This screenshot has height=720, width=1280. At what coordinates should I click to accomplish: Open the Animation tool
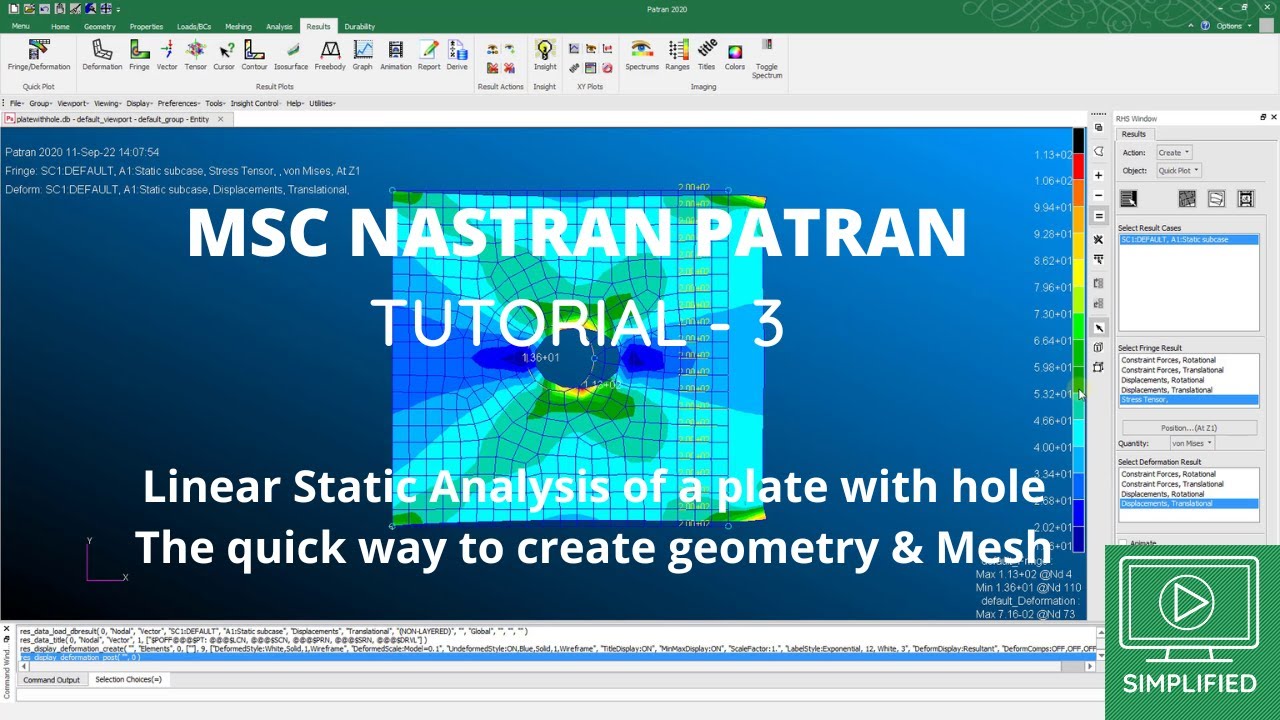point(396,56)
